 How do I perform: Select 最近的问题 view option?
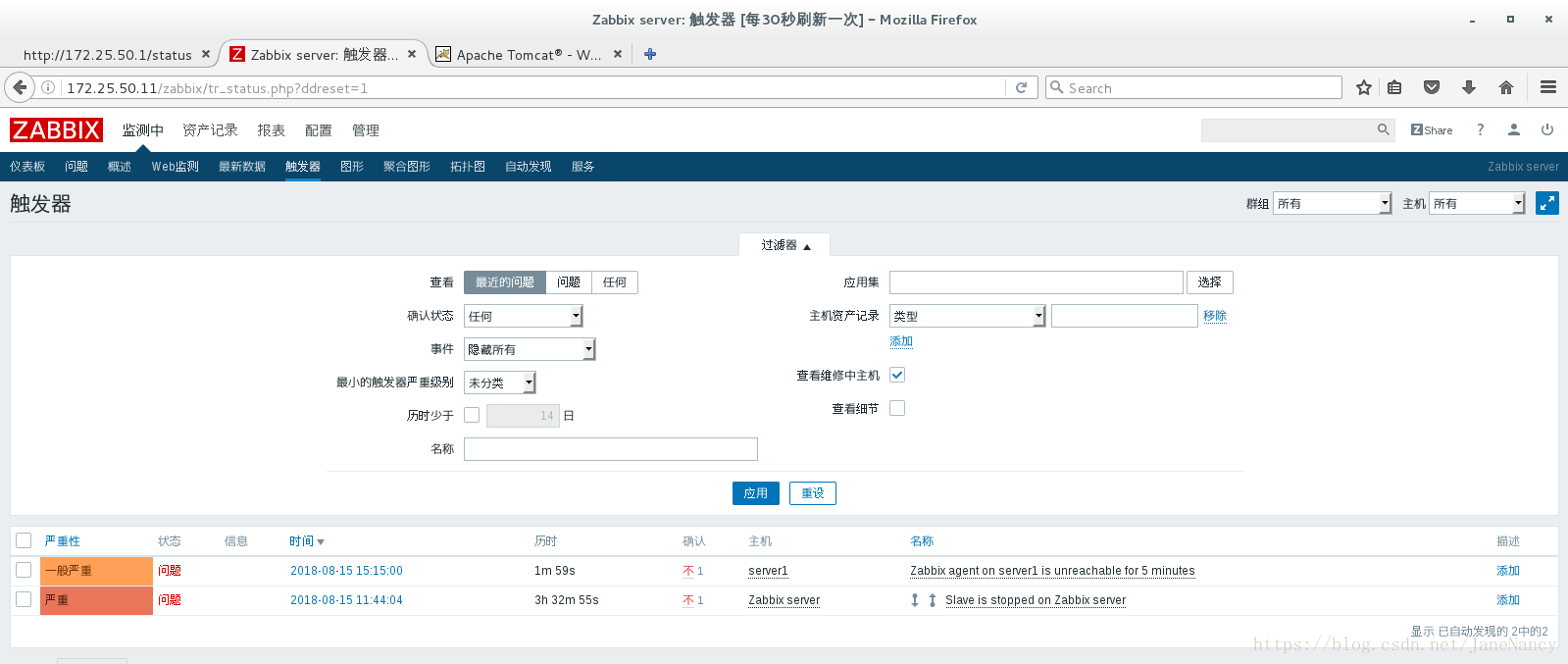pyautogui.click(x=505, y=282)
